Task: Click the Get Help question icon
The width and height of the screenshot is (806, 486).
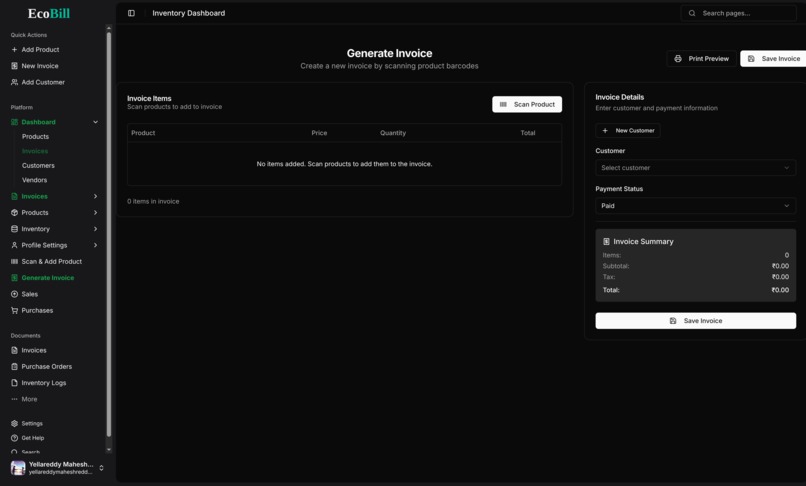Action: [14, 438]
